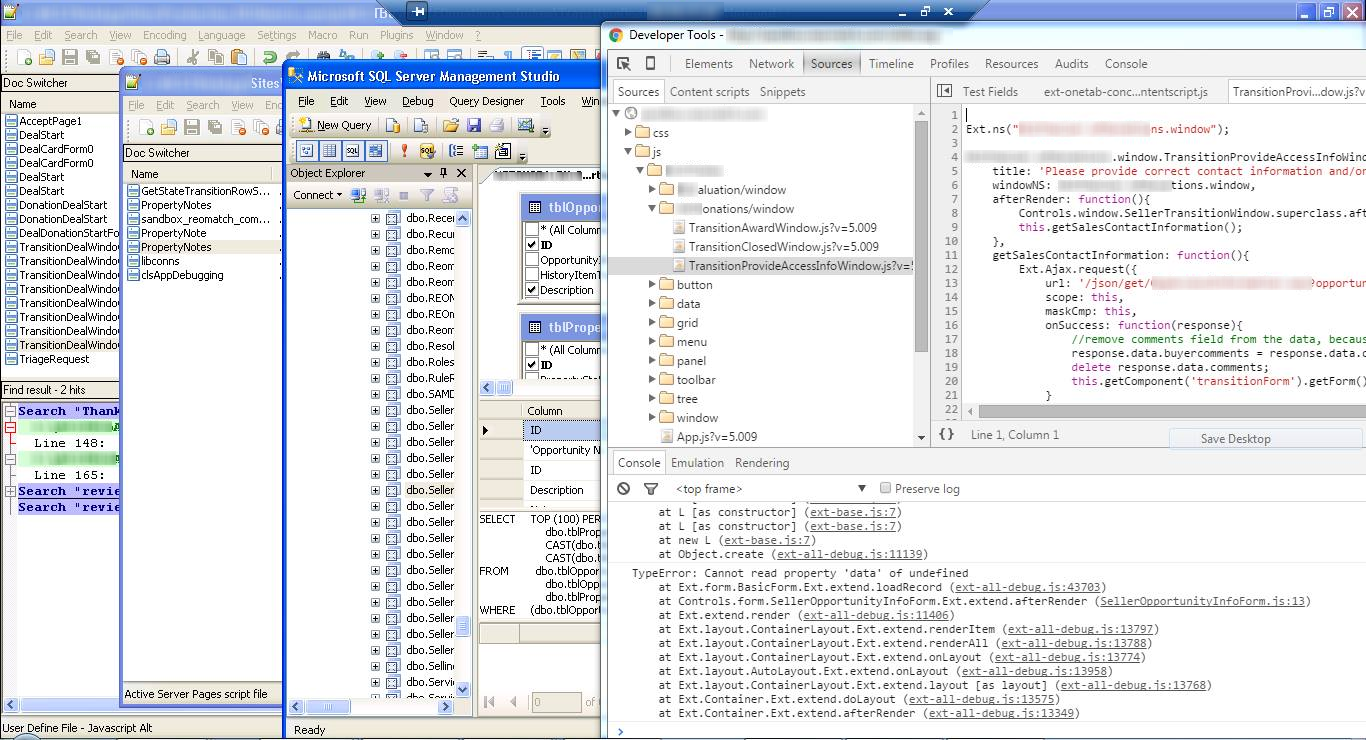Expand the grid folder in Sources
Screen dimensions: 1366x740
[x=652, y=322]
